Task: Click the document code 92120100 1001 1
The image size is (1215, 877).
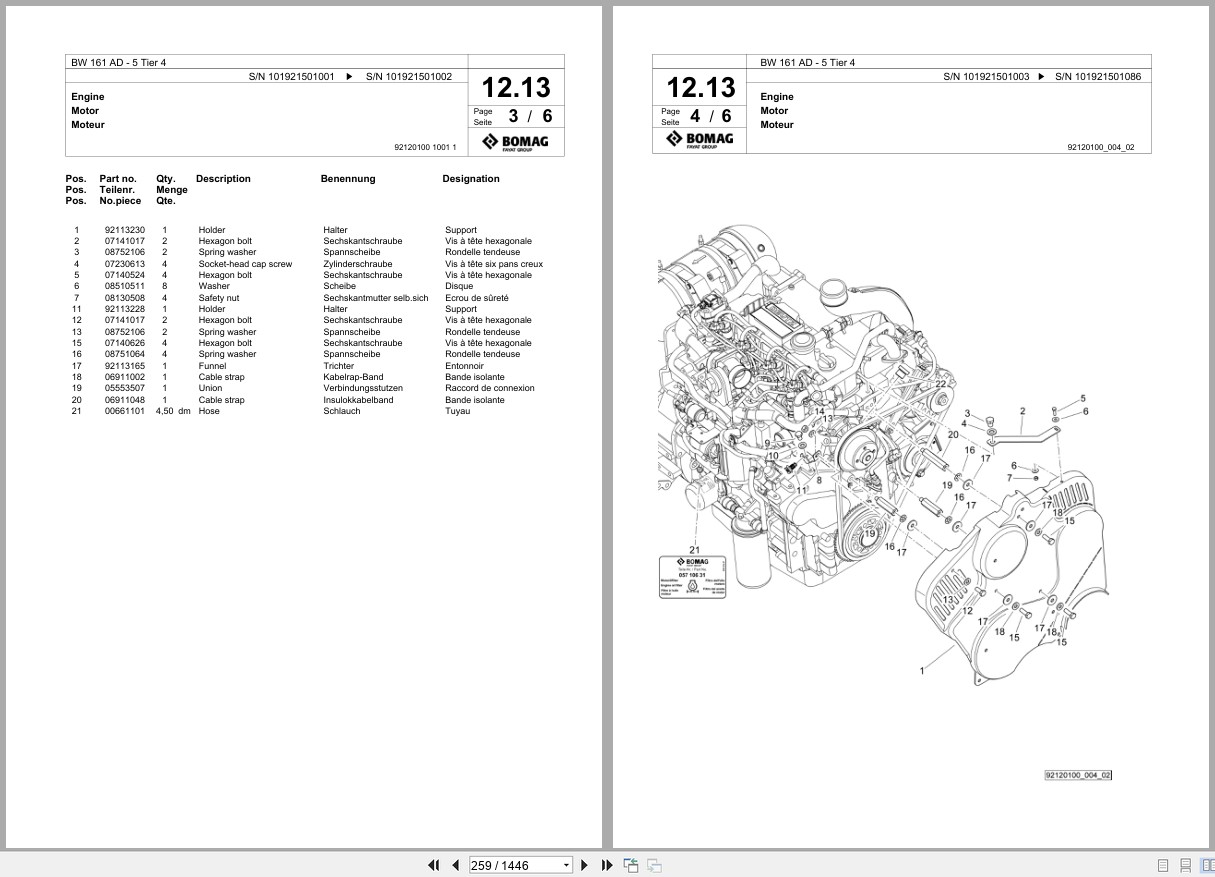Action: point(425,147)
